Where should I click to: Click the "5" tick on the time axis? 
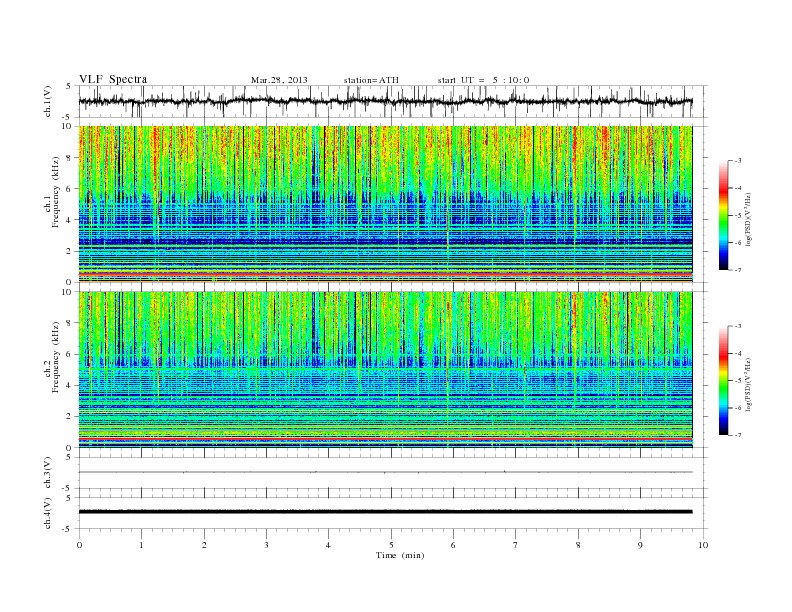click(391, 545)
